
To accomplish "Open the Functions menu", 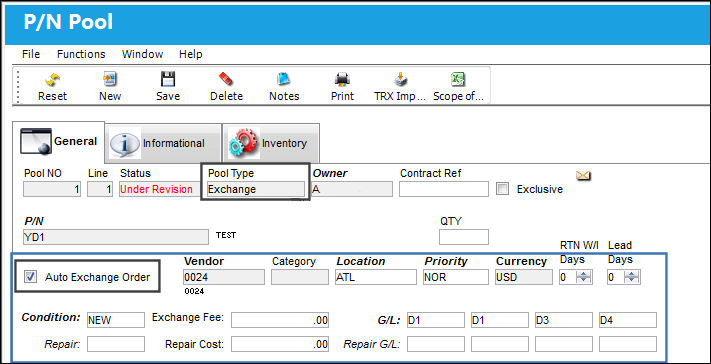I will [81, 54].
